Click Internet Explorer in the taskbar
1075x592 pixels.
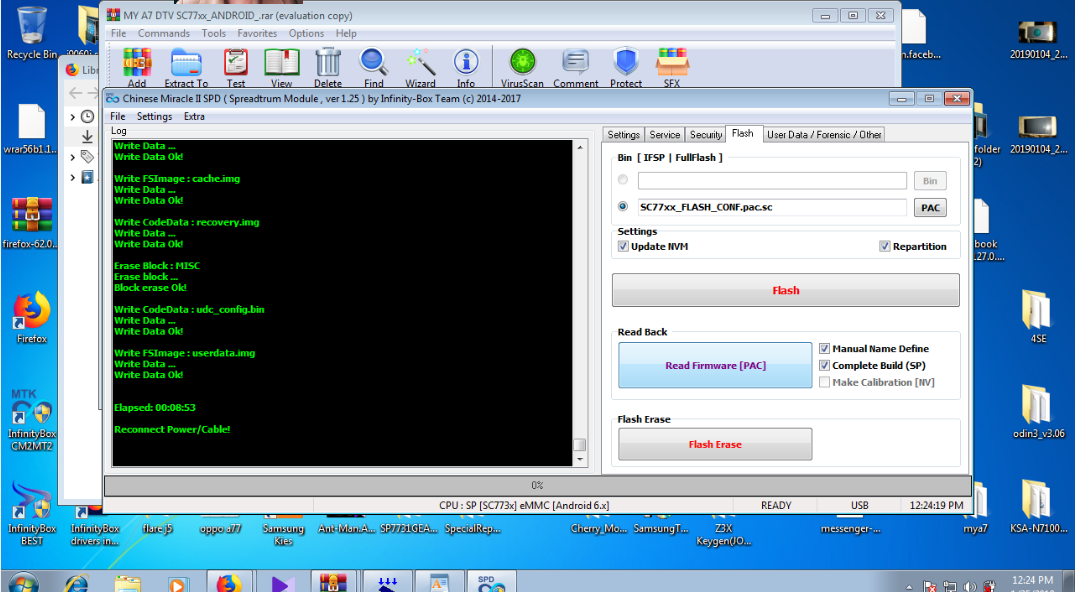click(77, 584)
